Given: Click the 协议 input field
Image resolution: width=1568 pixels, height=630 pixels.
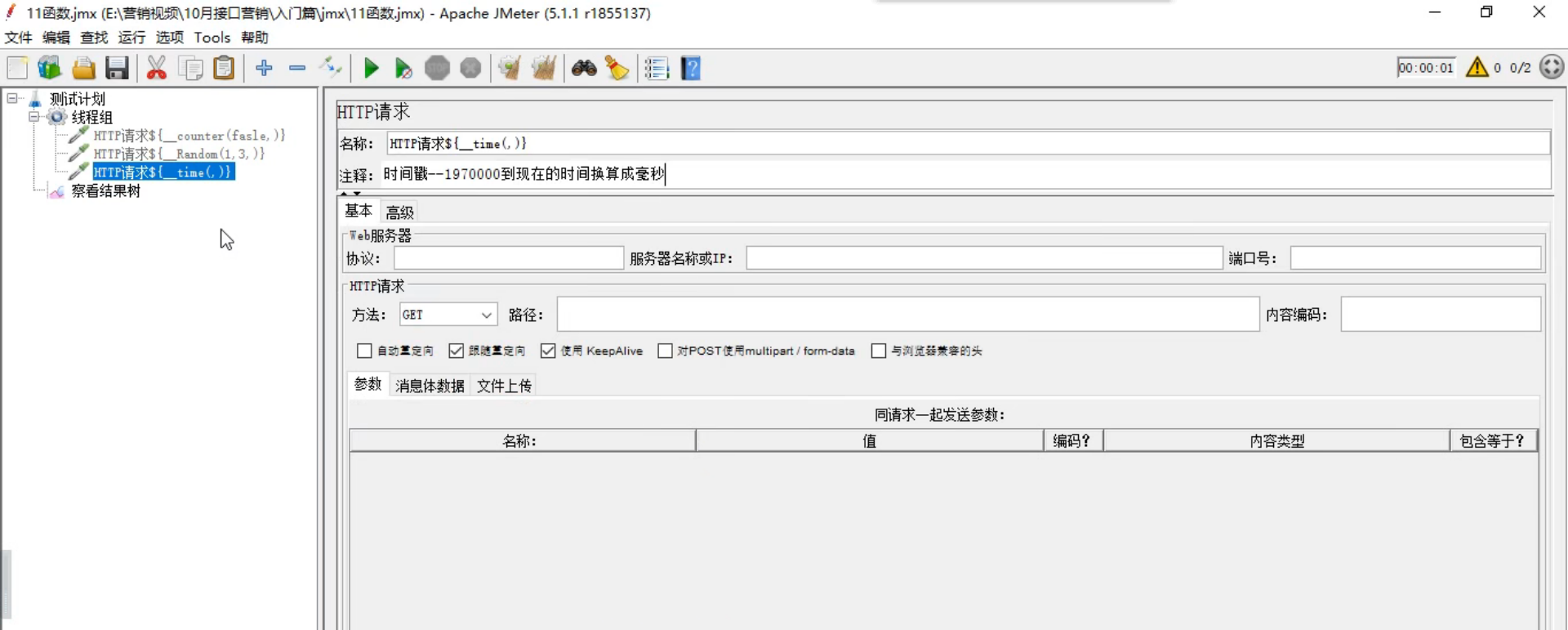Looking at the screenshot, I should point(509,258).
